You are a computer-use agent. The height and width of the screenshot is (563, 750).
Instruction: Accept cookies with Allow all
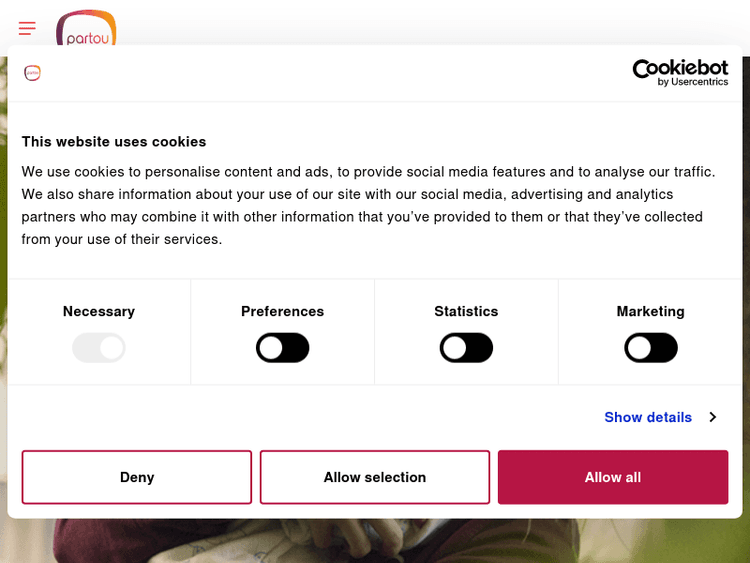point(613,477)
